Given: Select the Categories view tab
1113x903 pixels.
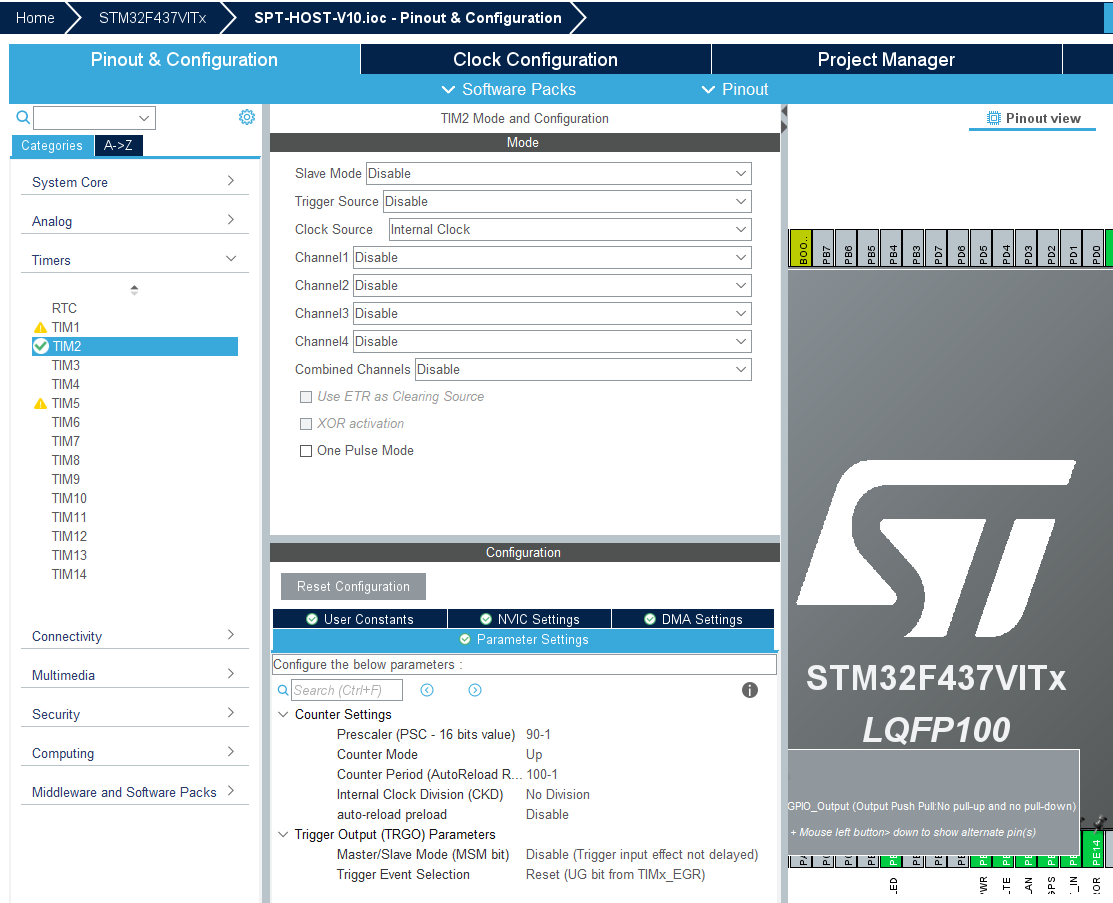Looking at the screenshot, I should pos(52,146).
